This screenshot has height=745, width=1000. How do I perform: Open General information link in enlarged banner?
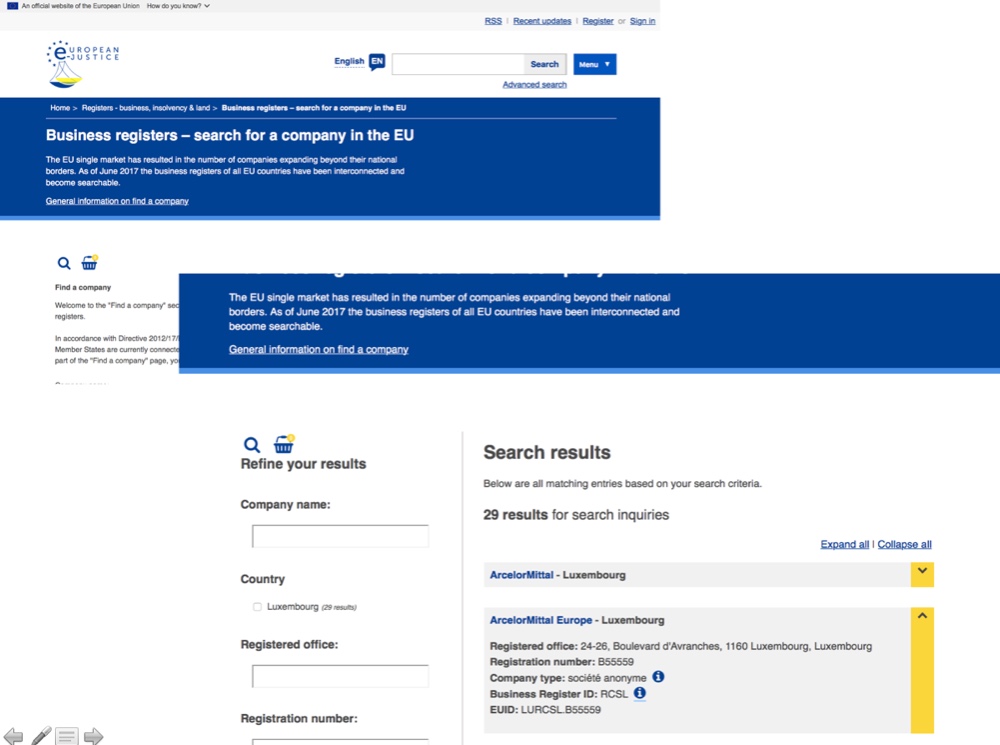tap(318, 350)
